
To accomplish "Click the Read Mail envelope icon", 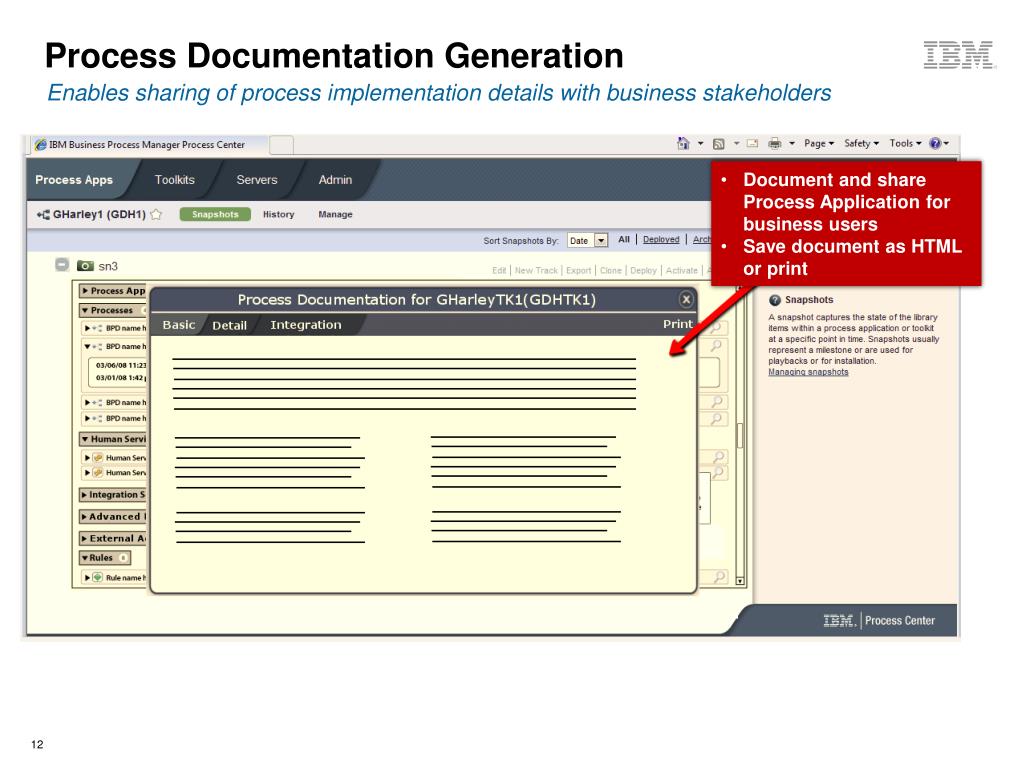I will (752, 144).
